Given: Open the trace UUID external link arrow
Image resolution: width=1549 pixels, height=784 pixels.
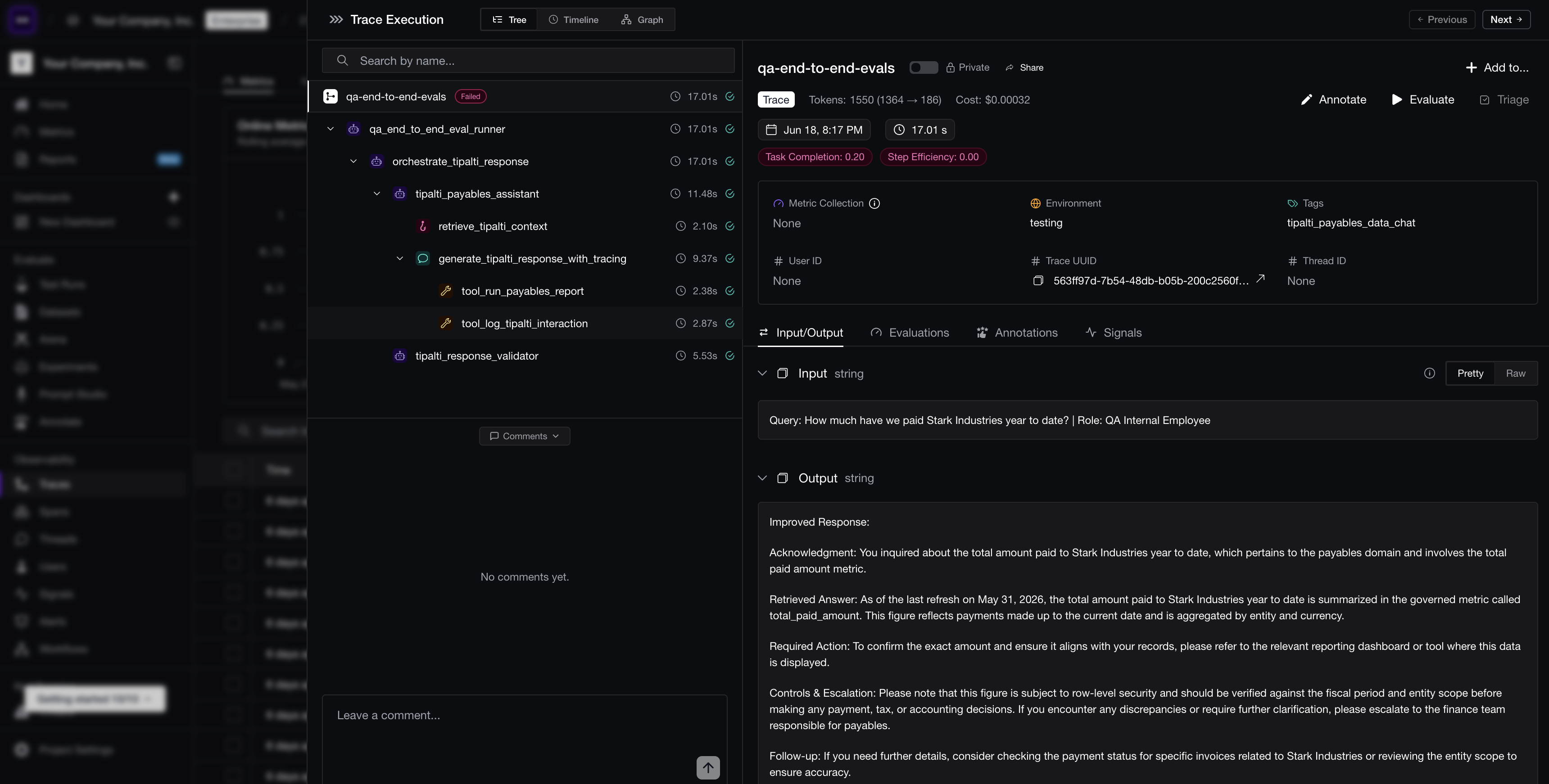Looking at the screenshot, I should coord(1260,279).
